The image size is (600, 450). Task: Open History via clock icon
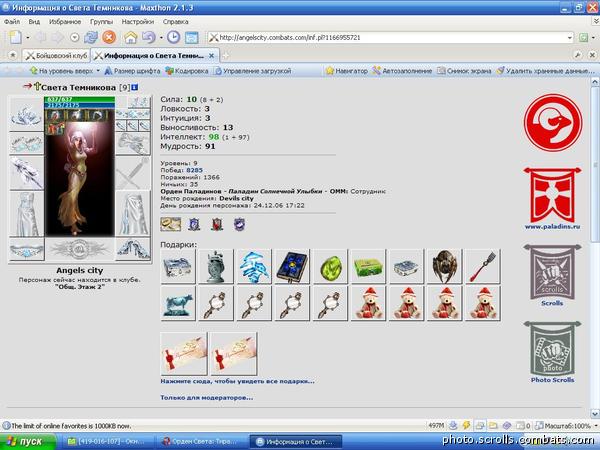pyautogui.click(x=173, y=37)
